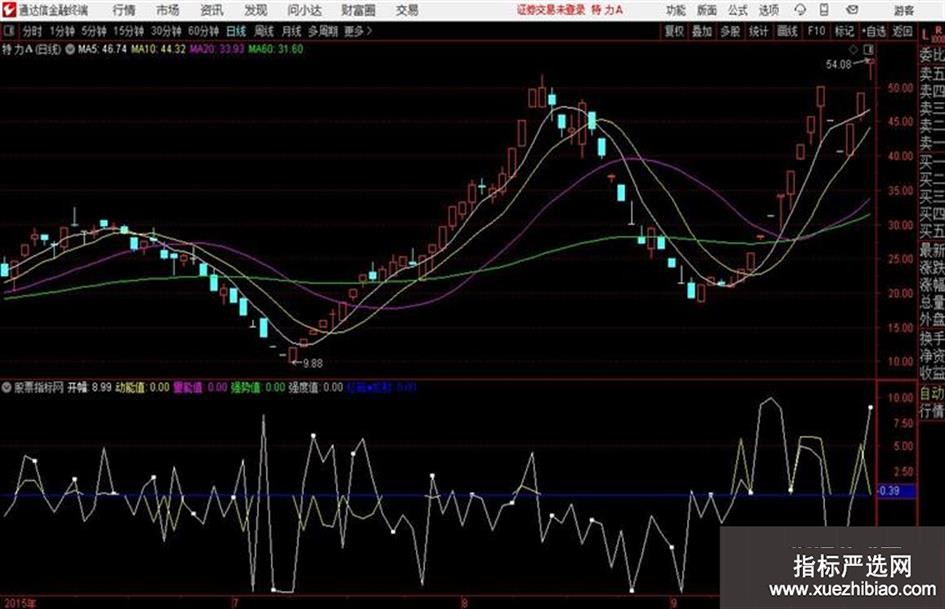Select the 周线 weekly chart tab
Image resolution: width=945 pixels, height=609 pixels.
point(264,31)
